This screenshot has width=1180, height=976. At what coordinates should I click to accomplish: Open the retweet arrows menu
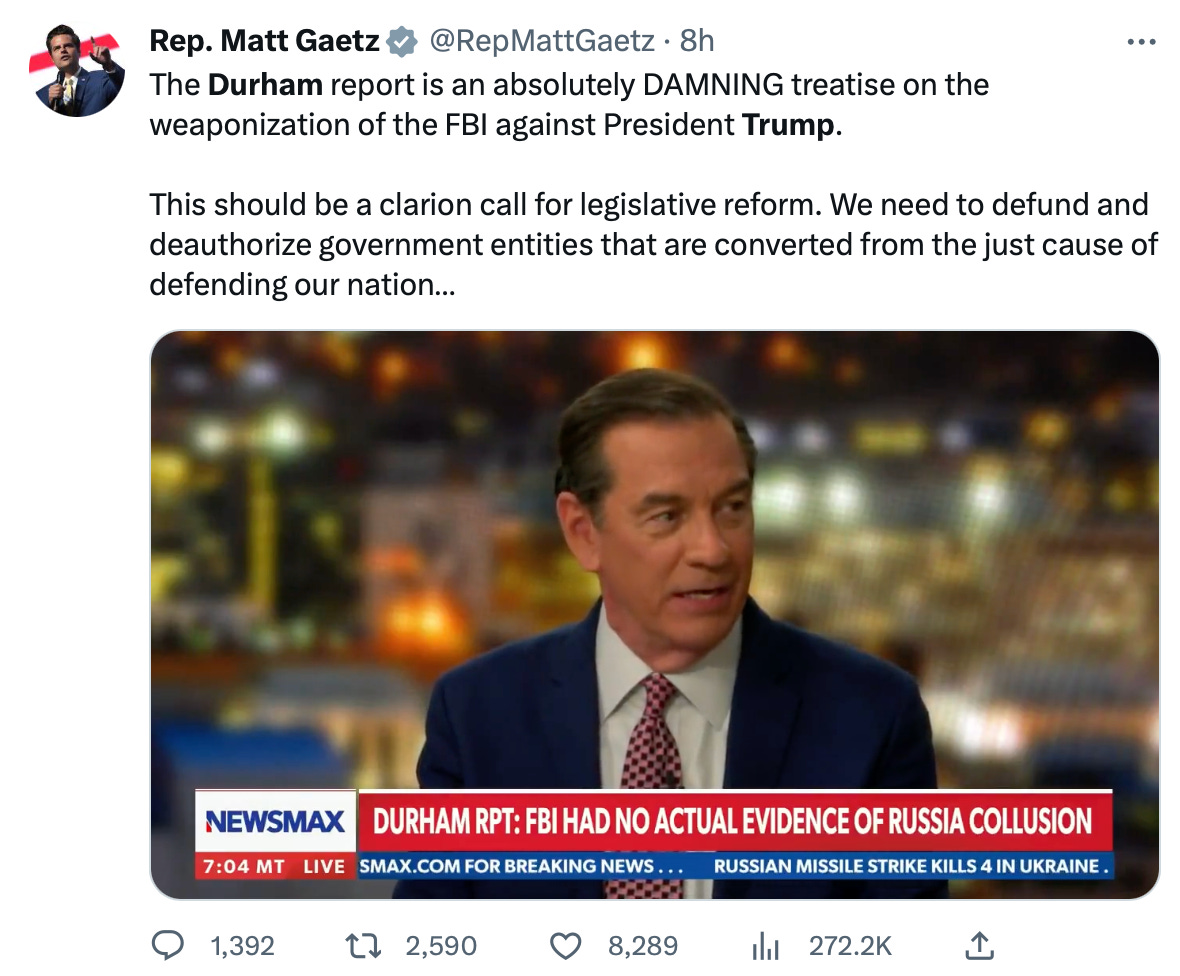click(362, 945)
